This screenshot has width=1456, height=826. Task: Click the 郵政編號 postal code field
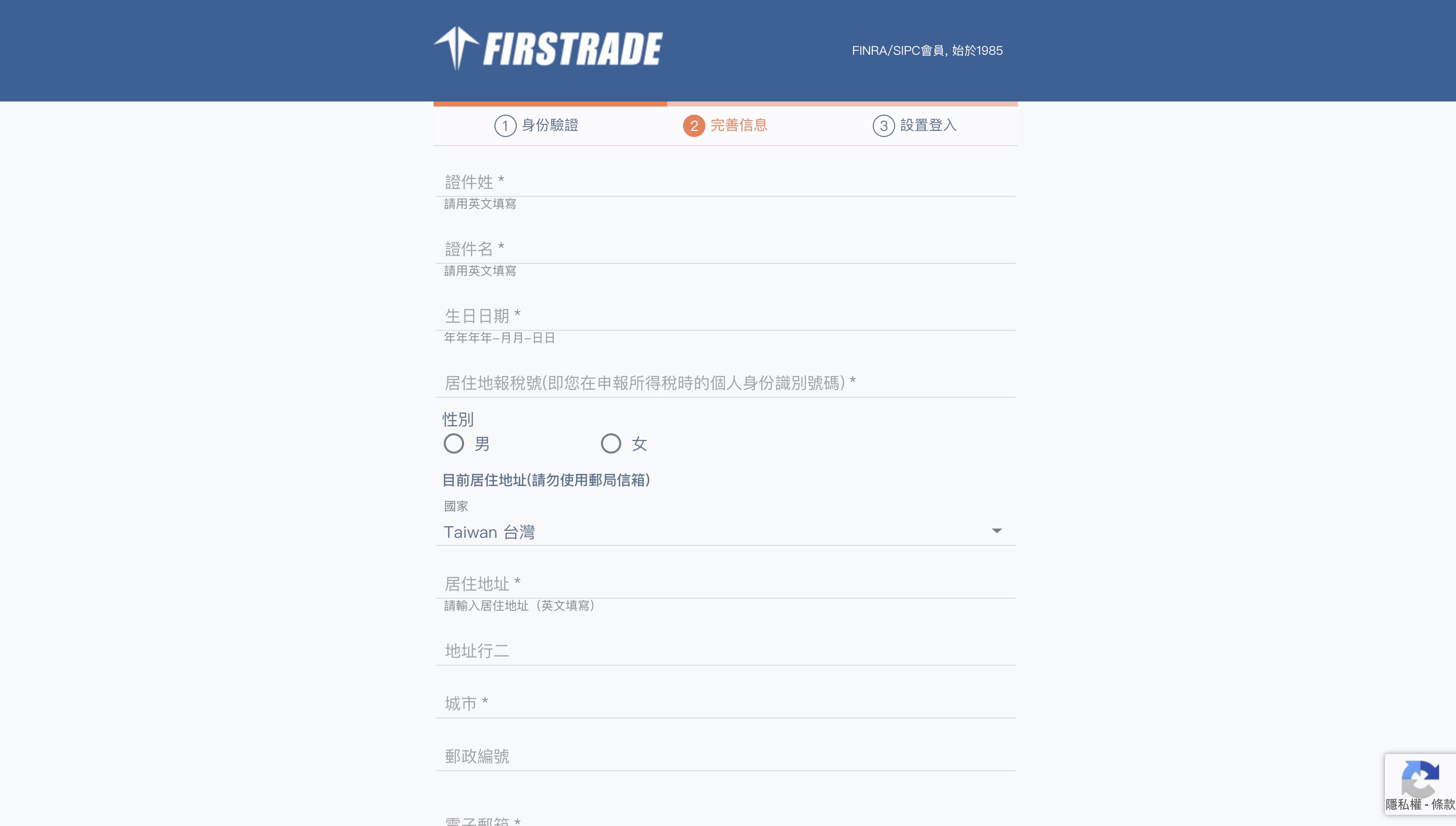pos(725,756)
